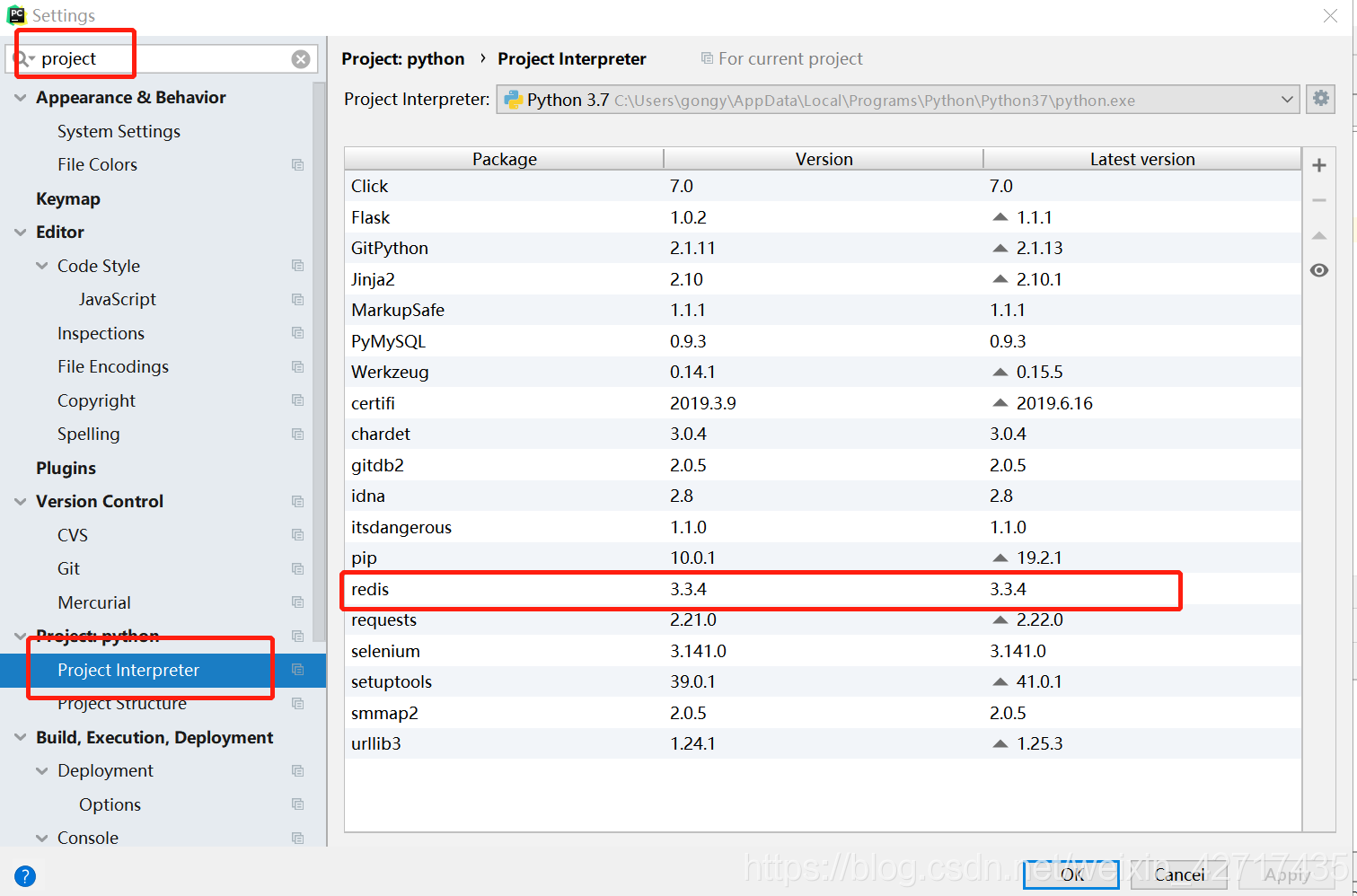Image resolution: width=1357 pixels, height=896 pixels.
Task: Click the copy icon beside Inspections
Action: pos(298,333)
